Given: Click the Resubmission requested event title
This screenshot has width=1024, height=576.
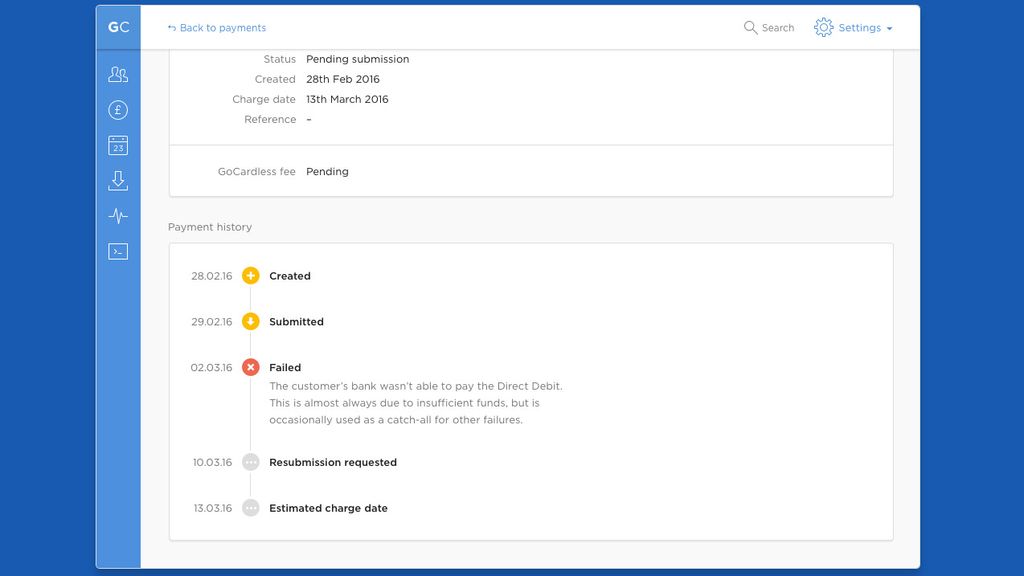Looking at the screenshot, I should (x=333, y=463).
